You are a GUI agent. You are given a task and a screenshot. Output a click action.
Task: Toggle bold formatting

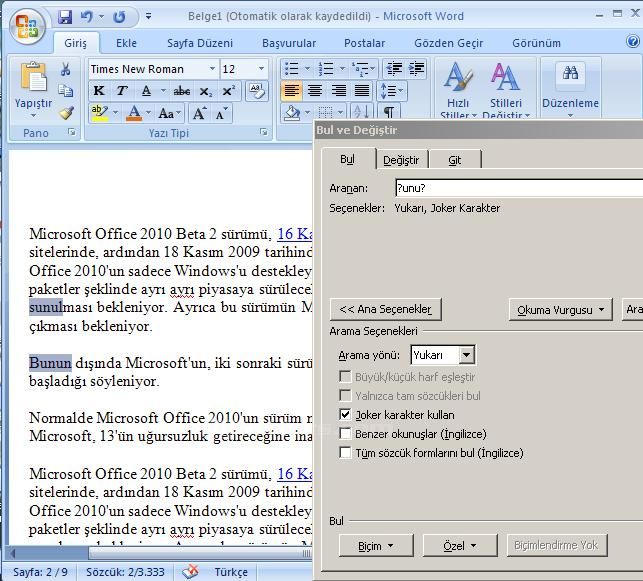pos(99,91)
